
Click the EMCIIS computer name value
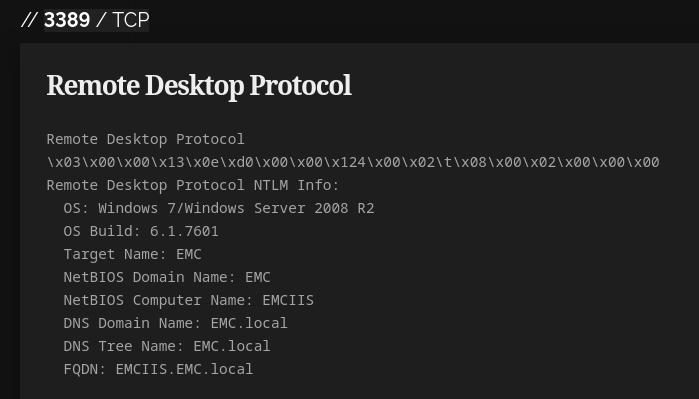288,300
